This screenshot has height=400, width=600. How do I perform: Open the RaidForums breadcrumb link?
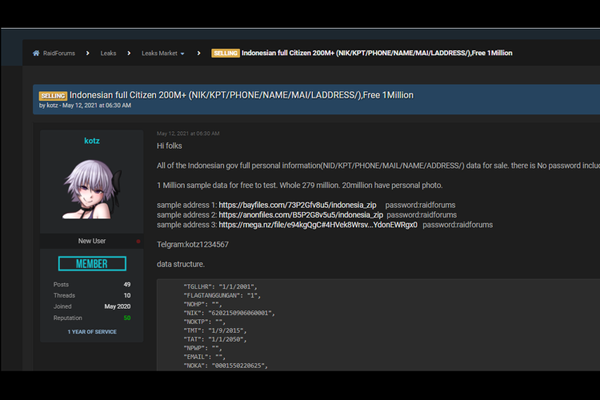coord(58,53)
